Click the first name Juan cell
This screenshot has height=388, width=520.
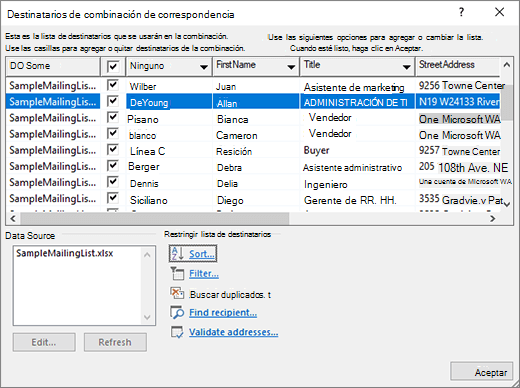[256, 86]
